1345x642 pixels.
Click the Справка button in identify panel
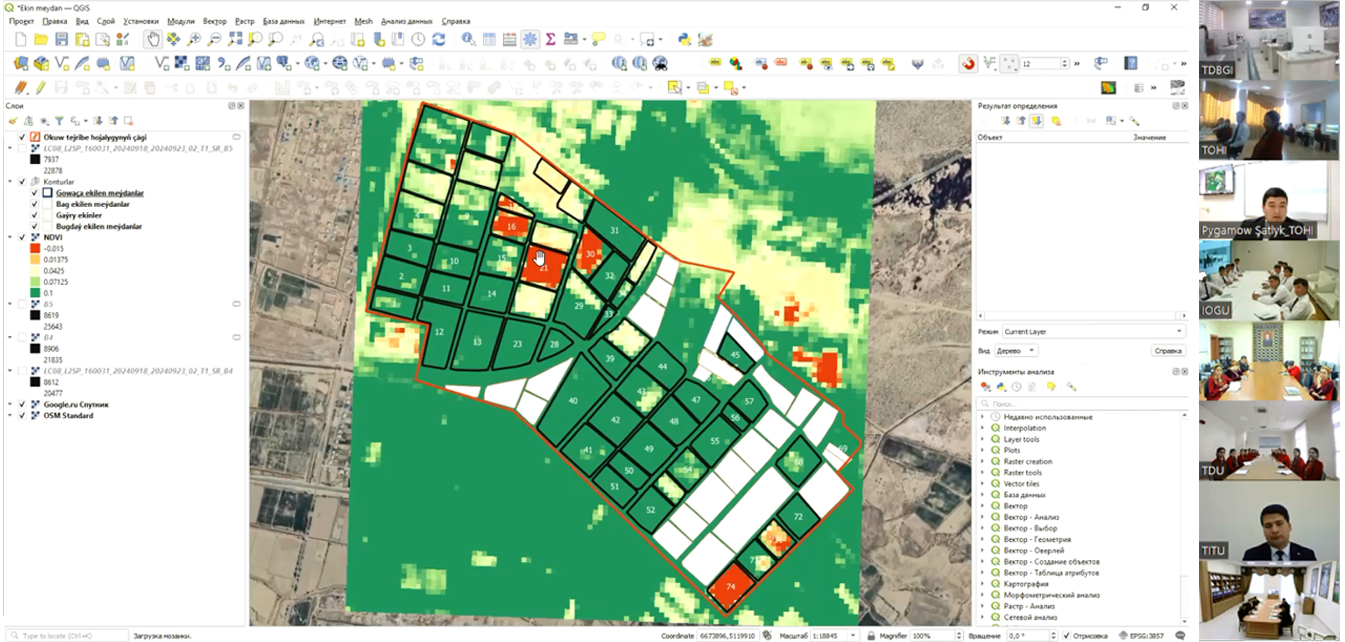coord(1167,351)
